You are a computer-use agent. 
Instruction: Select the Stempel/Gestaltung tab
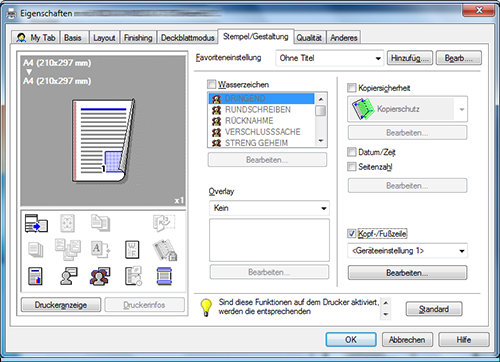(x=256, y=36)
